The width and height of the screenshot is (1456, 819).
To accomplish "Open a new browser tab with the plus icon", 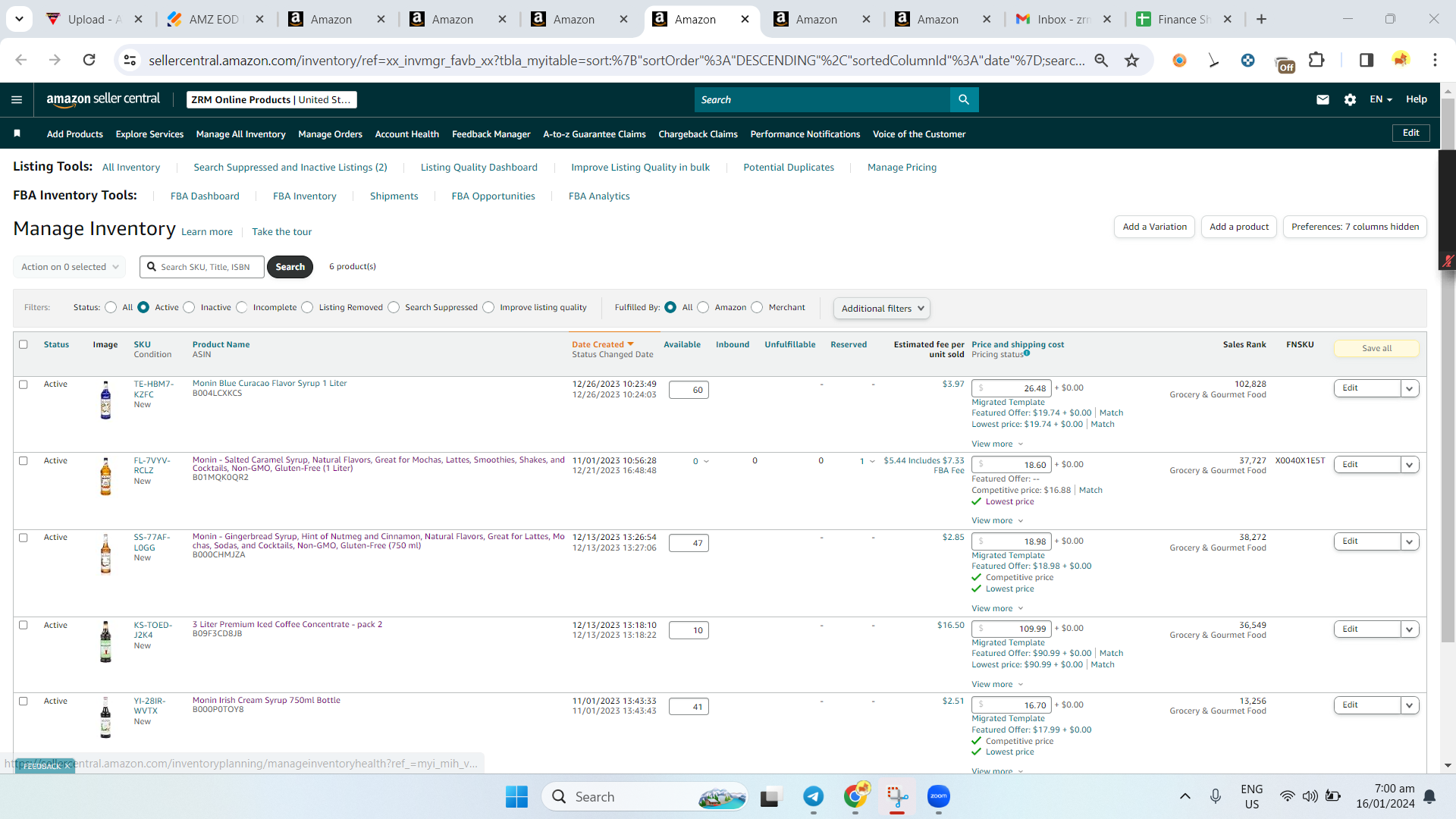I will [1261, 20].
